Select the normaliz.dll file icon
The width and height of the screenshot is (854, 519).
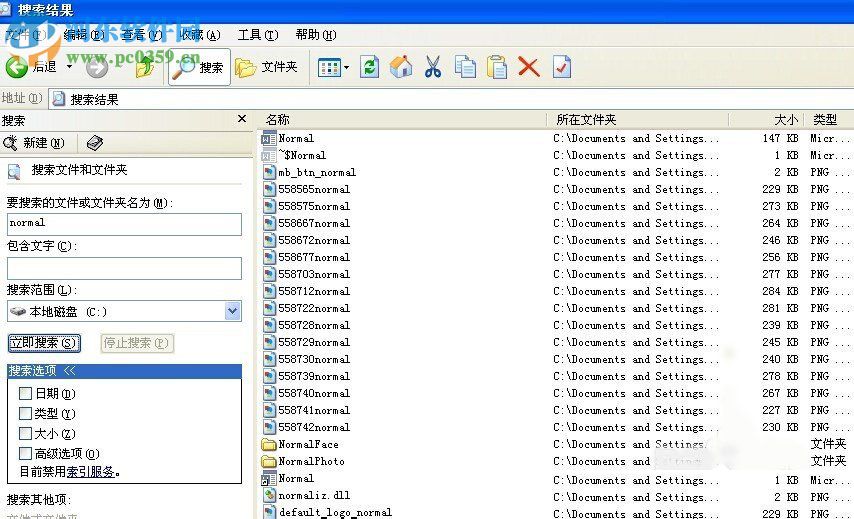pos(269,496)
